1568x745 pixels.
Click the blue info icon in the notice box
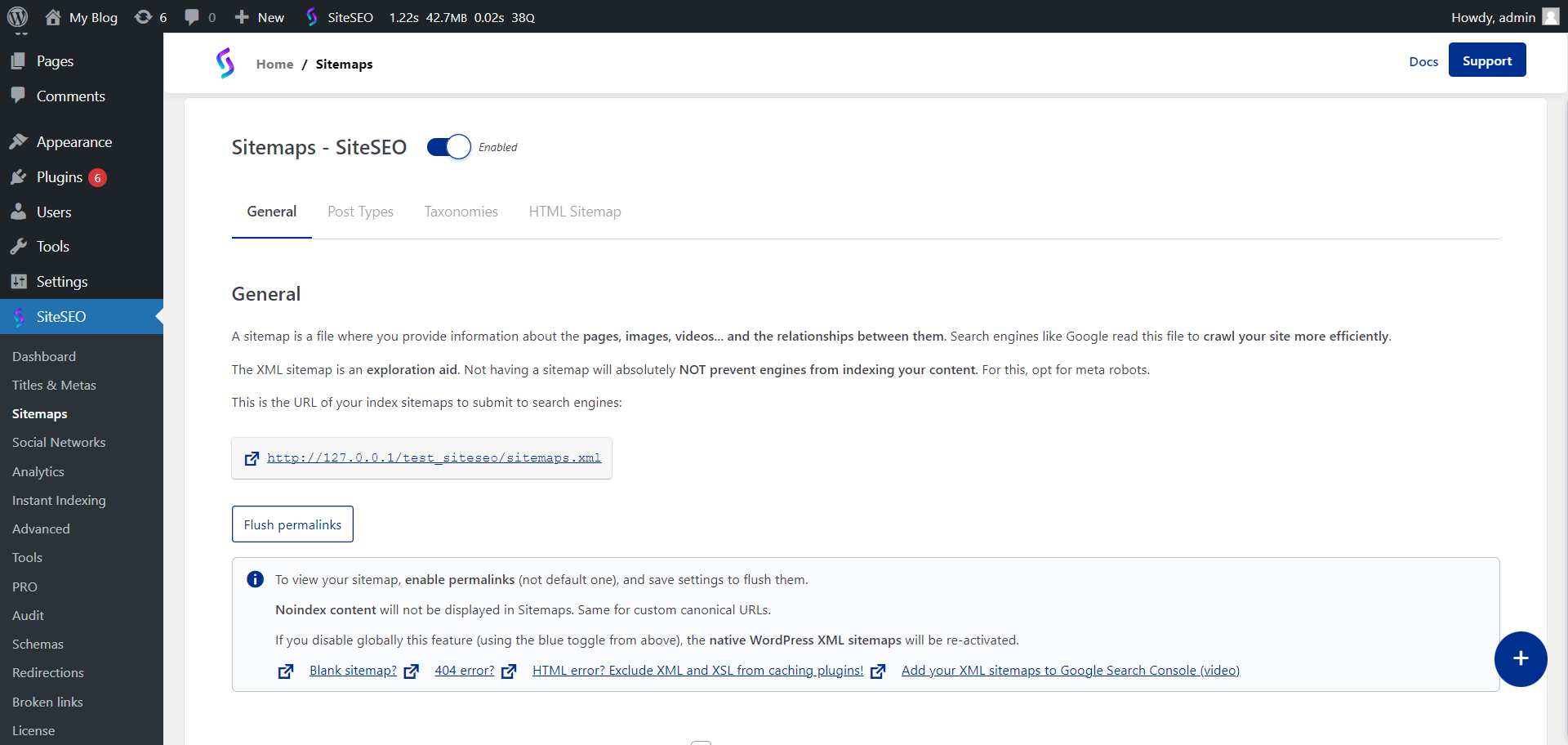(x=255, y=579)
